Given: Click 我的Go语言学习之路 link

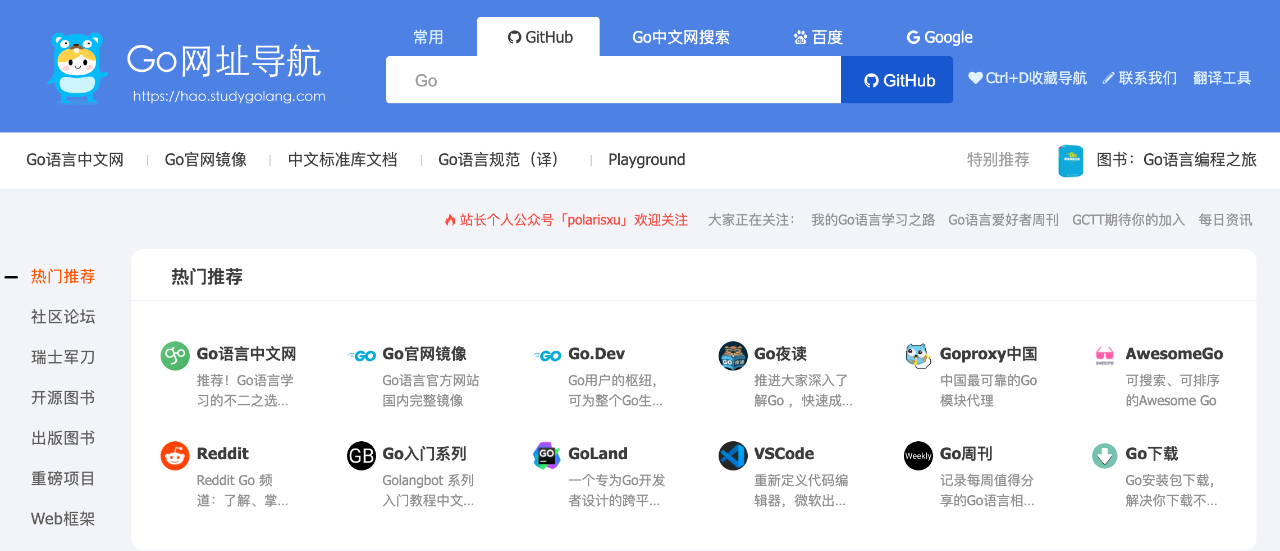Looking at the screenshot, I should click(873, 220).
